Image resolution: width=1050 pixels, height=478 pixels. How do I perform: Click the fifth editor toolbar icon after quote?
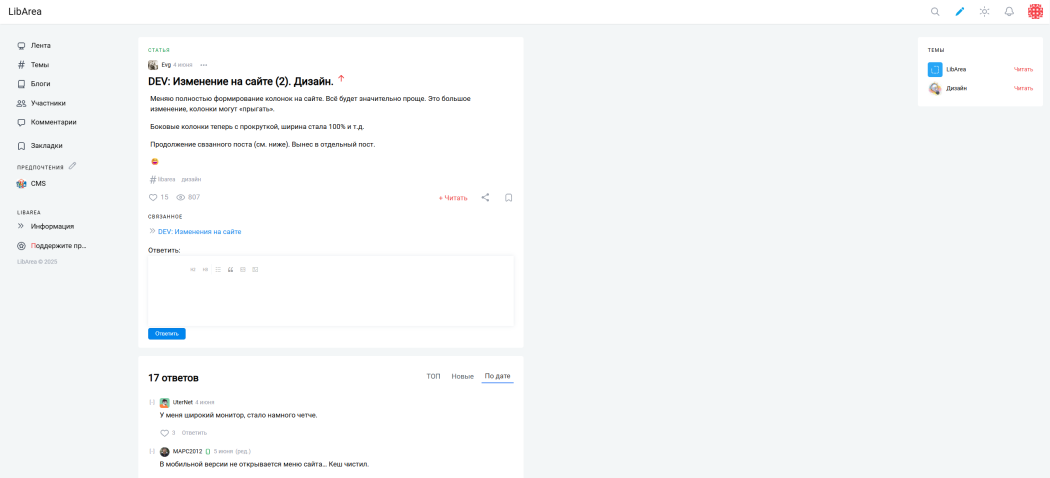tap(242, 270)
